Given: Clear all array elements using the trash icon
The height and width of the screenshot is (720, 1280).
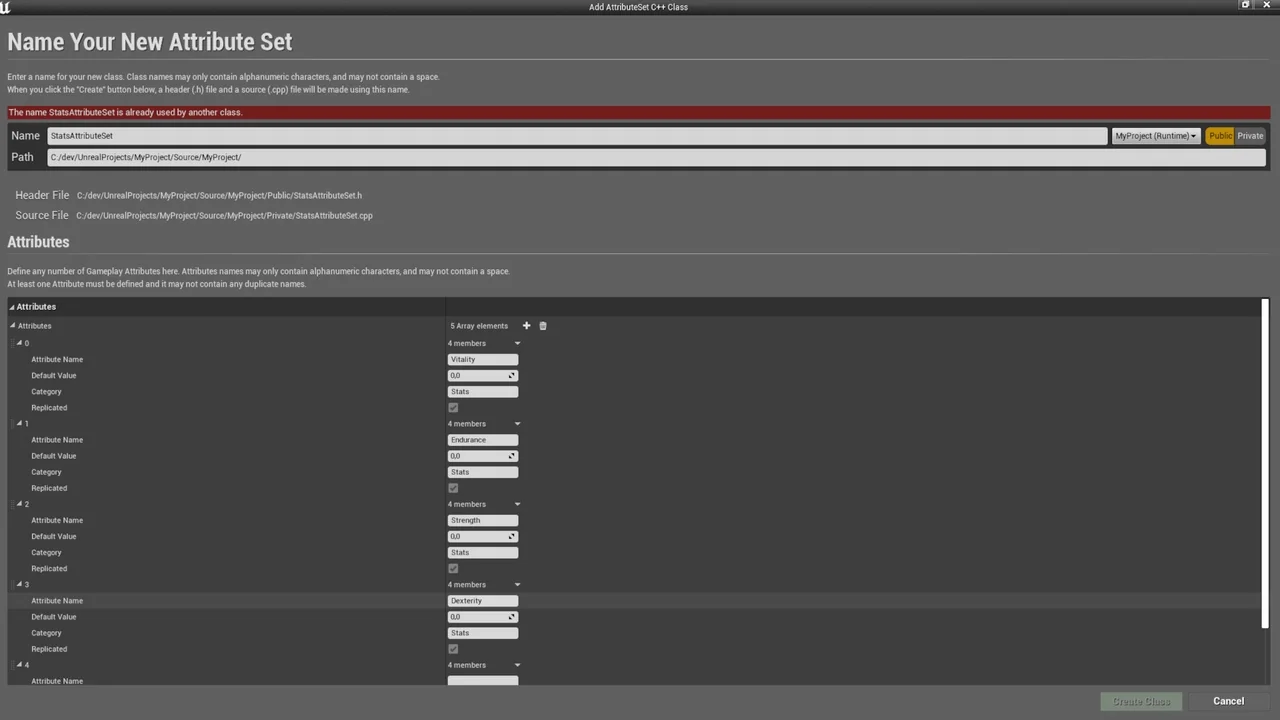Looking at the screenshot, I should [x=542, y=325].
